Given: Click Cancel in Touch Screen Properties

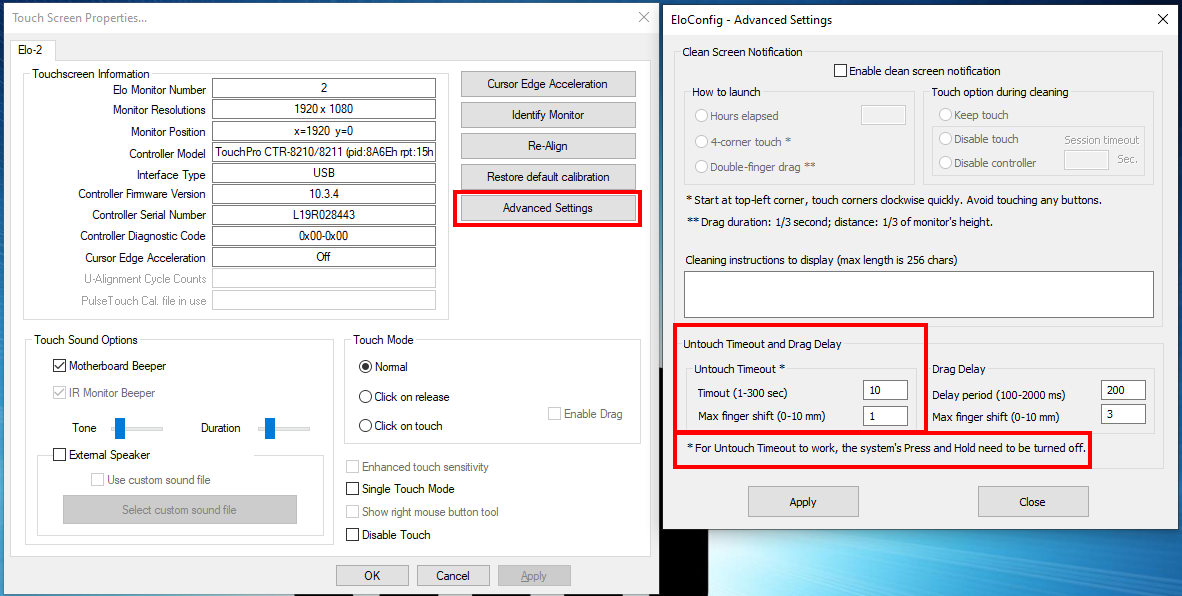Looking at the screenshot, I should tap(453, 576).
